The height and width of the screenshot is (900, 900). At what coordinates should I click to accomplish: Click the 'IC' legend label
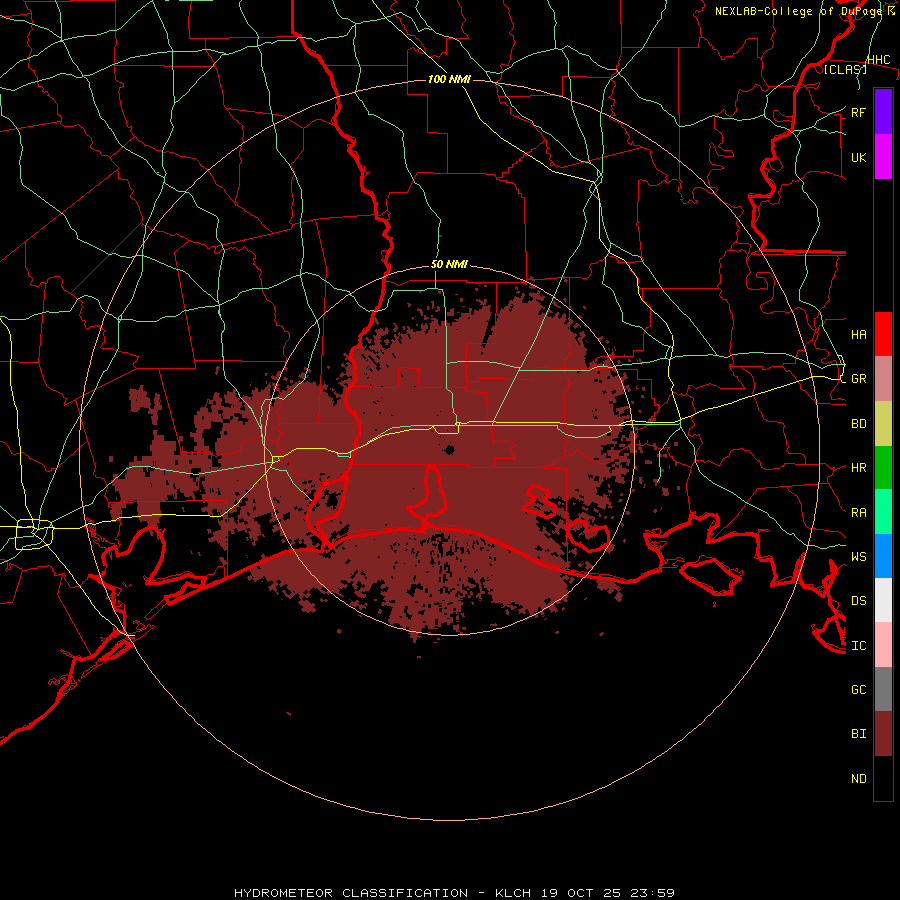tap(858, 645)
